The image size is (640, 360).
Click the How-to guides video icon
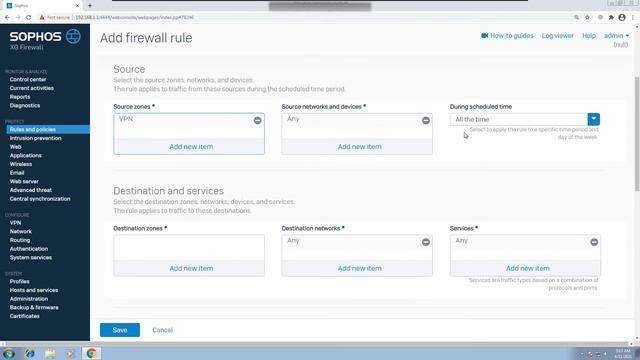click(484, 36)
